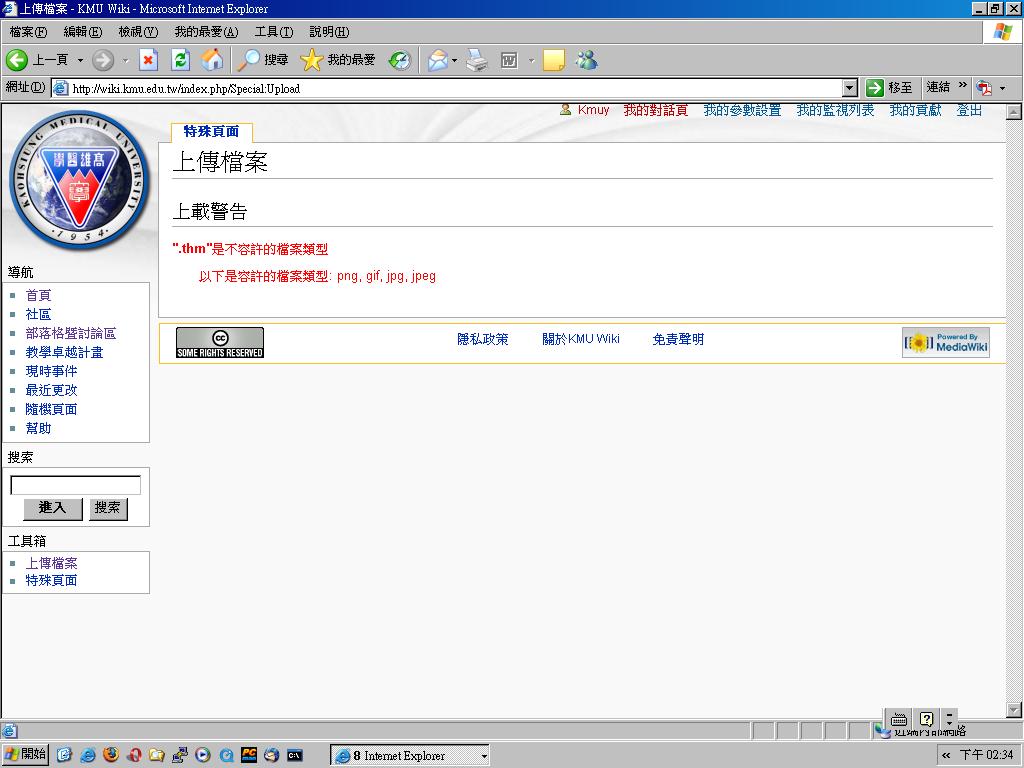Open 最近更改 recent changes link

tap(51, 390)
